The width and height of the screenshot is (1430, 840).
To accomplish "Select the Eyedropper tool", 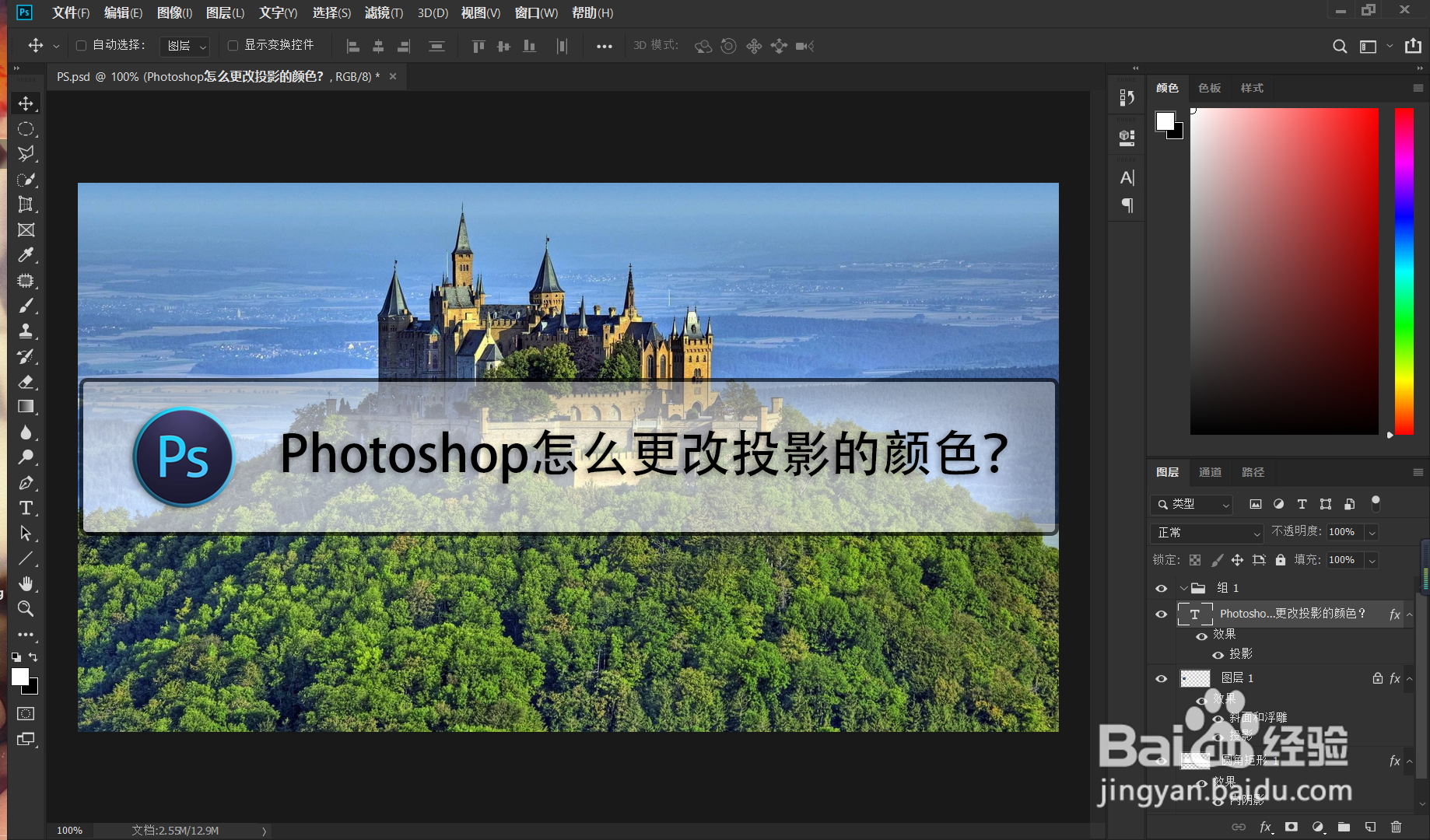I will pos(26,255).
